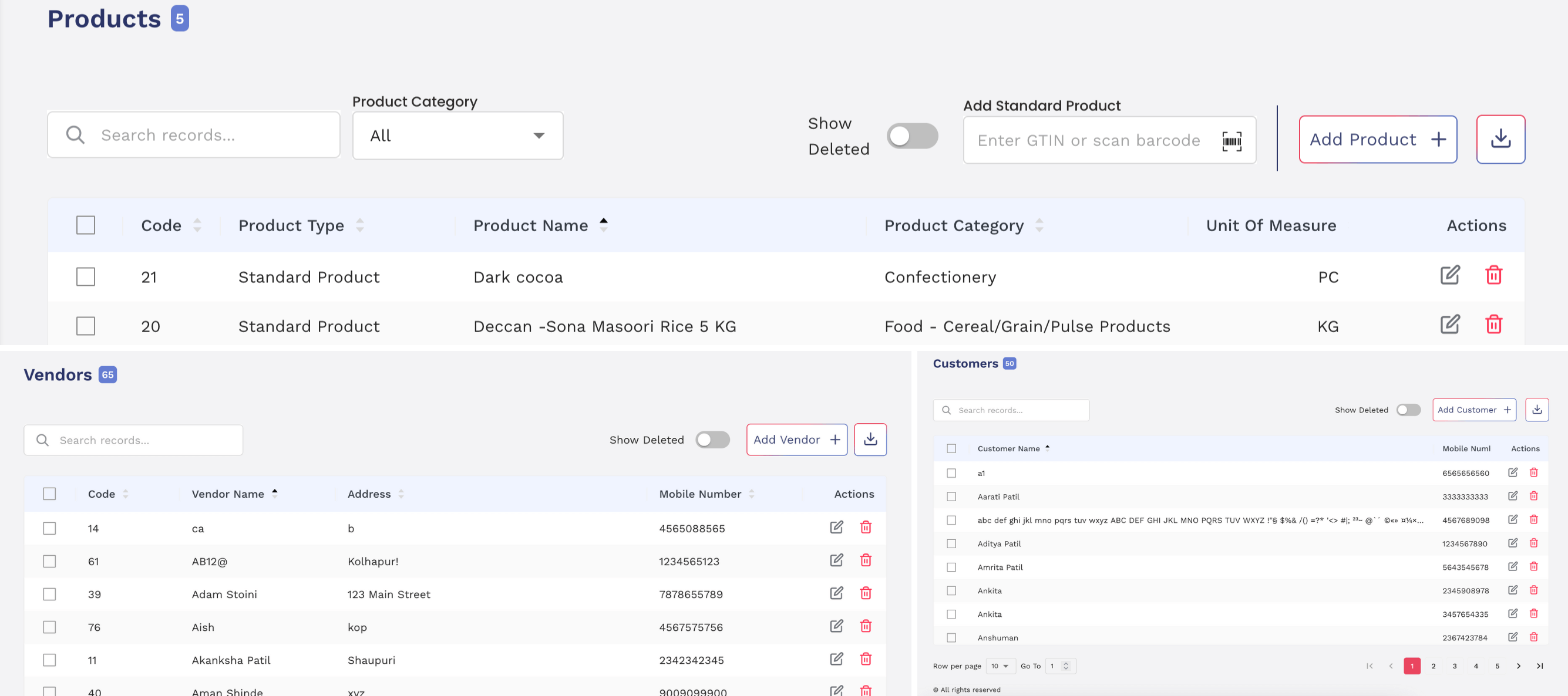The width and height of the screenshot is (1568, 696).
Task: Click the Add Product button
Action: 1378,139
